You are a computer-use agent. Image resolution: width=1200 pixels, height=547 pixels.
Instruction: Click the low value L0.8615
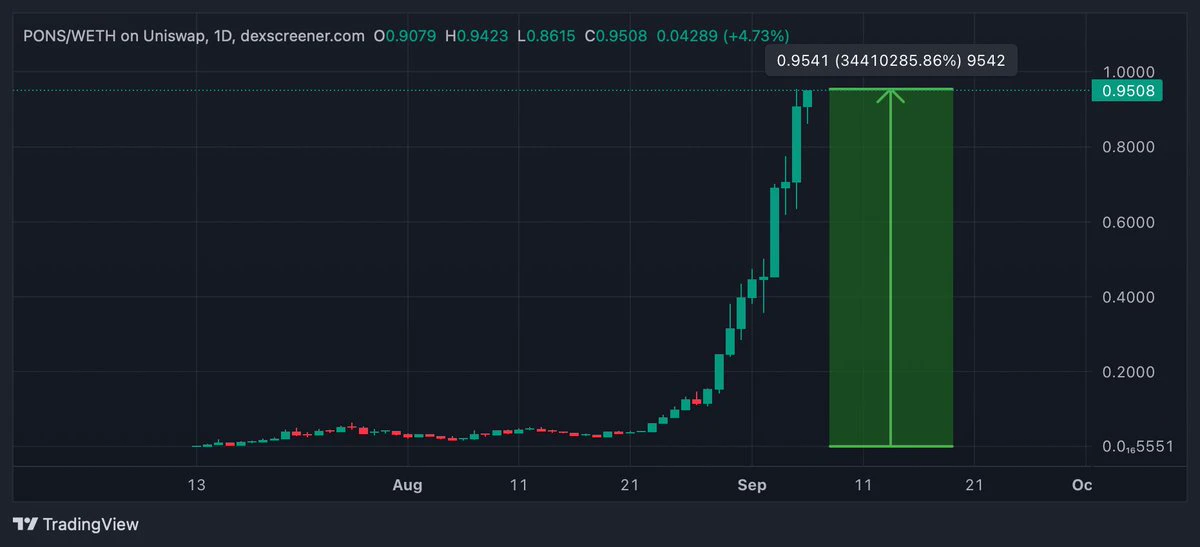[x=546, y=35]
